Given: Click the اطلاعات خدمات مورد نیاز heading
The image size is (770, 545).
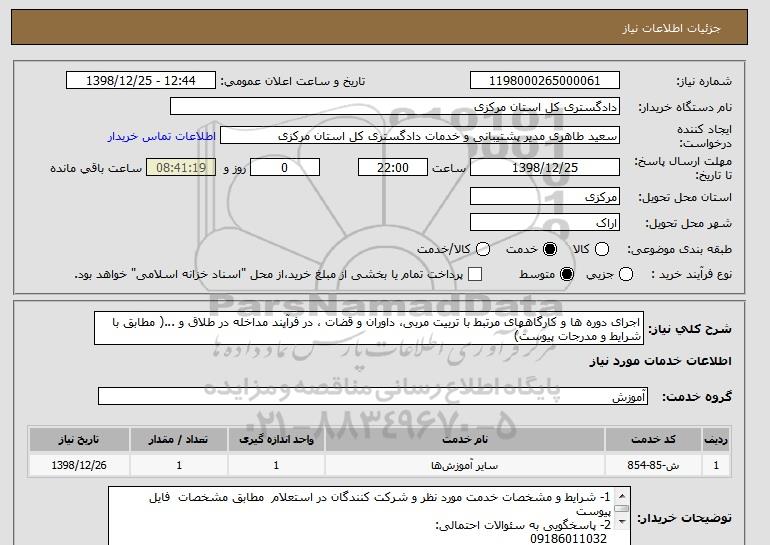Looking at the screenshot, I should click(660, 361).
